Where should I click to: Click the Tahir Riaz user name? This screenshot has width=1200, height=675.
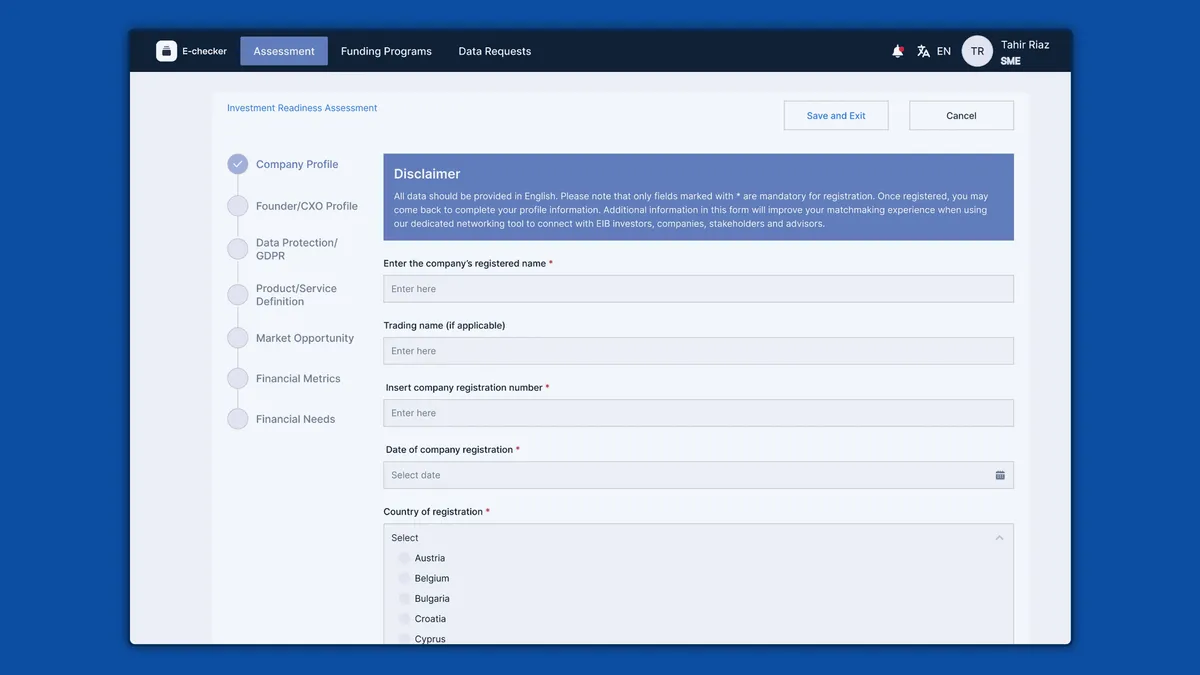[x=1025, y=44]
